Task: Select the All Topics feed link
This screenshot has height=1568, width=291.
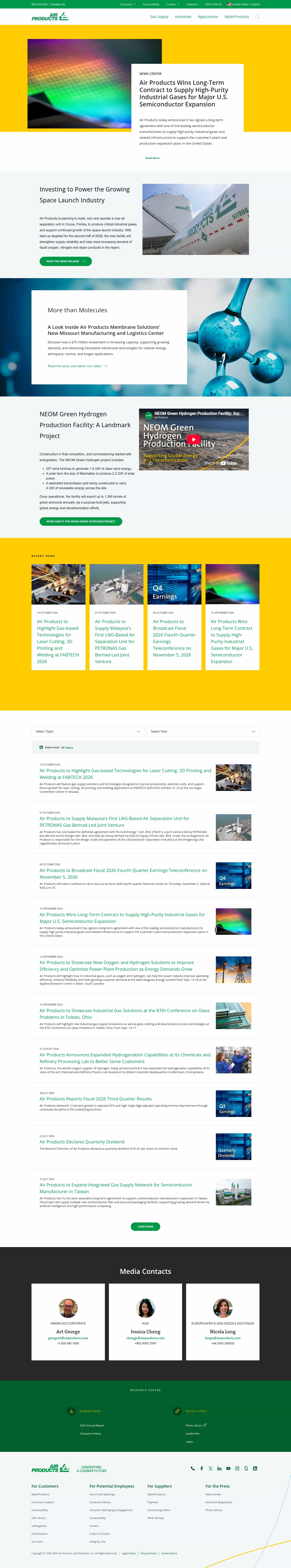Action: [x=67, y=748]
